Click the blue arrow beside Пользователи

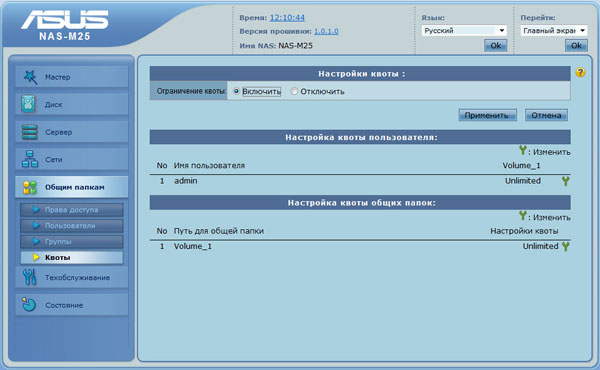click(36, 226)
